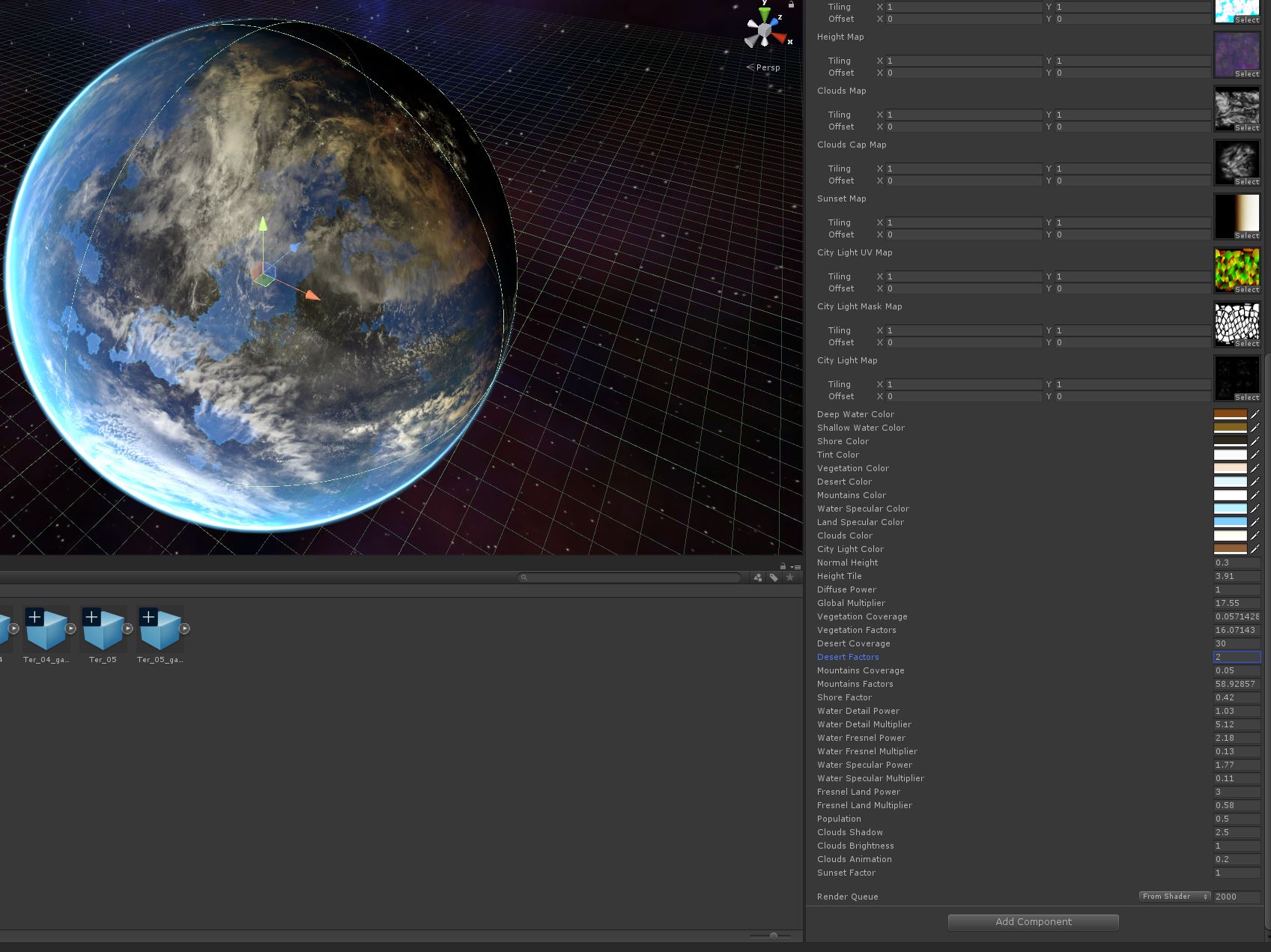This screenshot has width=1271, height=952.
Task: Click Select on the Clouds Map texture
Action: (1246, 127)
